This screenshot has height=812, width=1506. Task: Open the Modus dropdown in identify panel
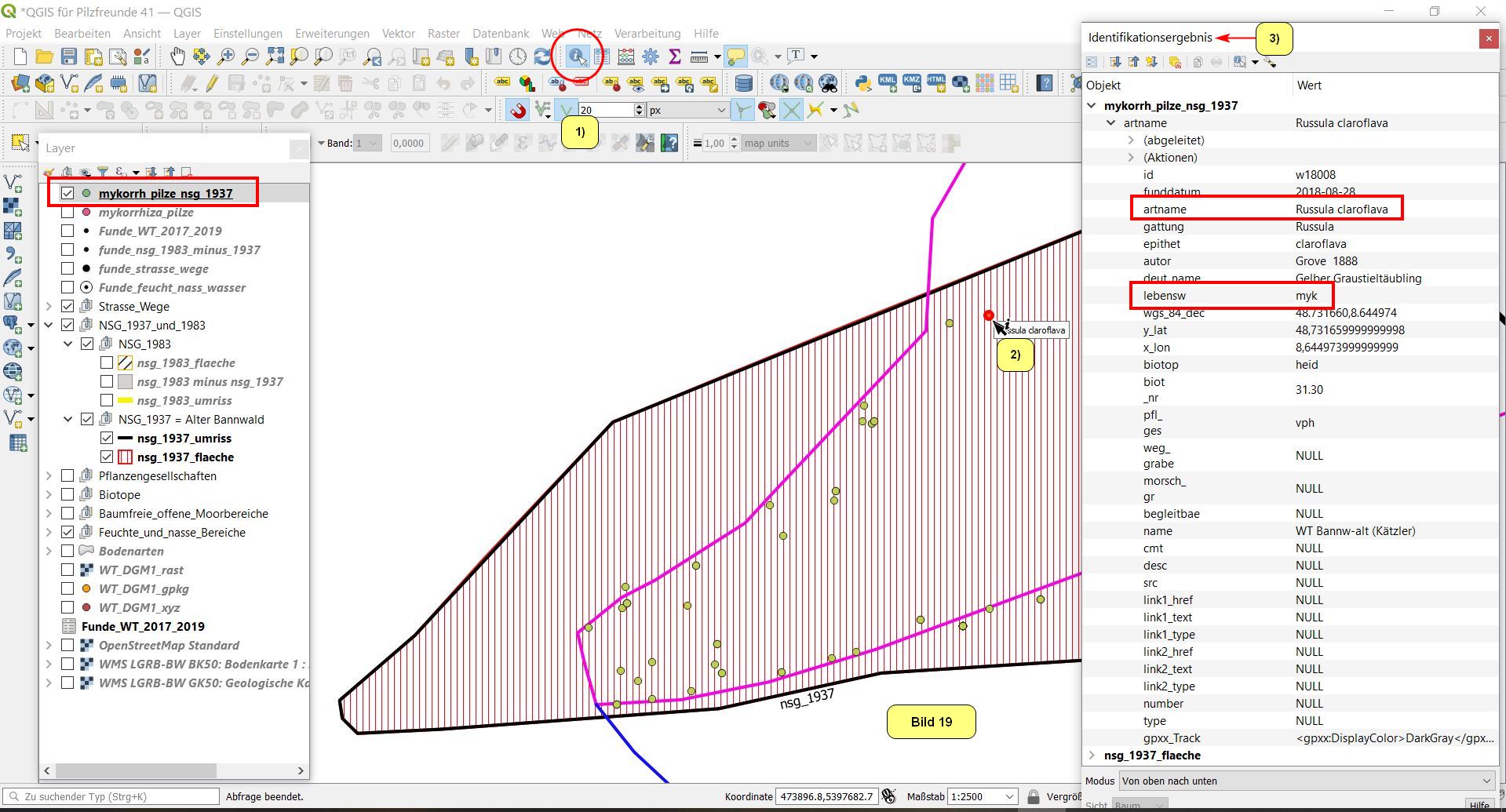click(1306, 781)
